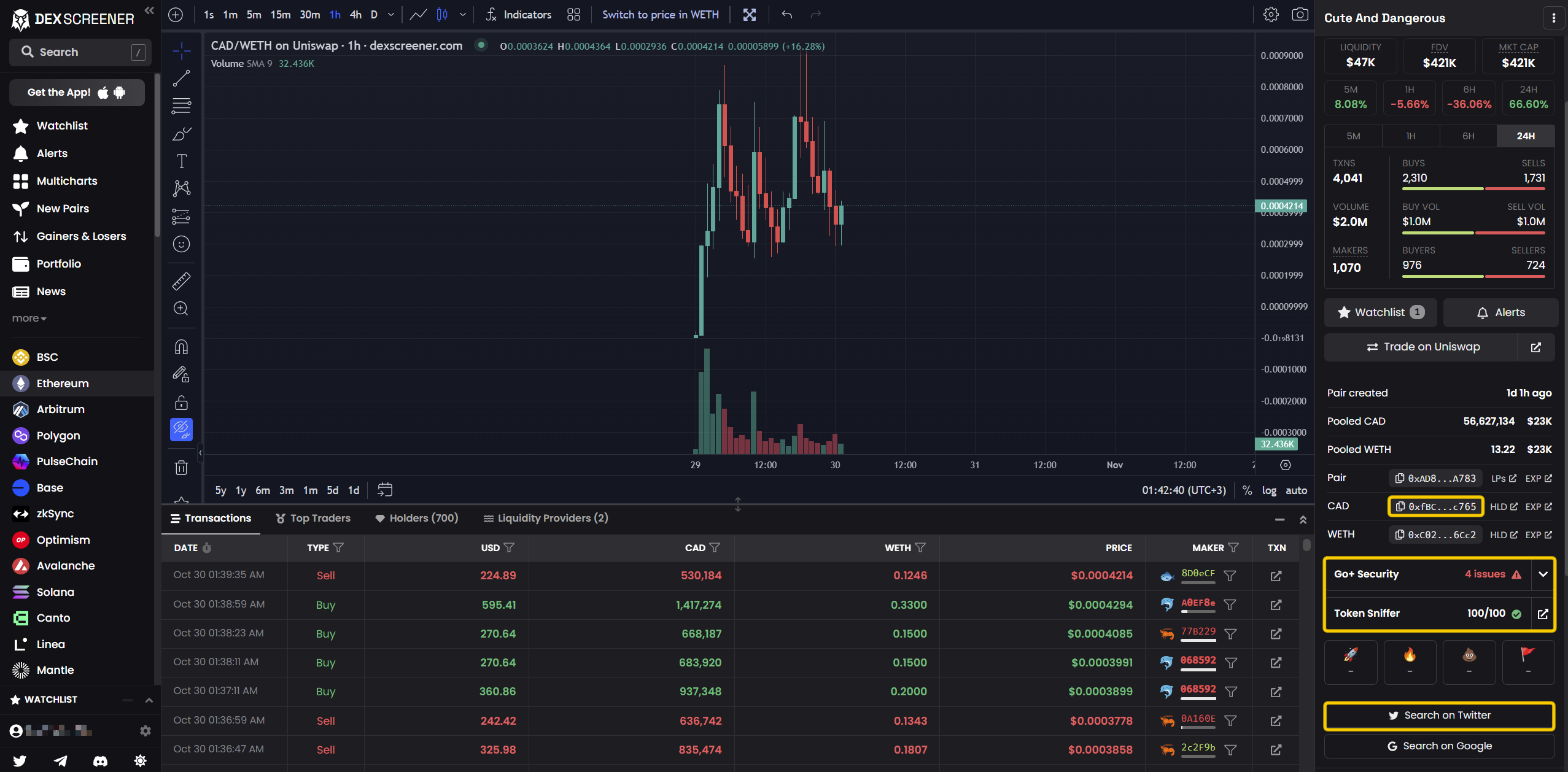This screenshot has height=772, width=1568.
Task: Switch to line chart style
Action: coord(418,15)
